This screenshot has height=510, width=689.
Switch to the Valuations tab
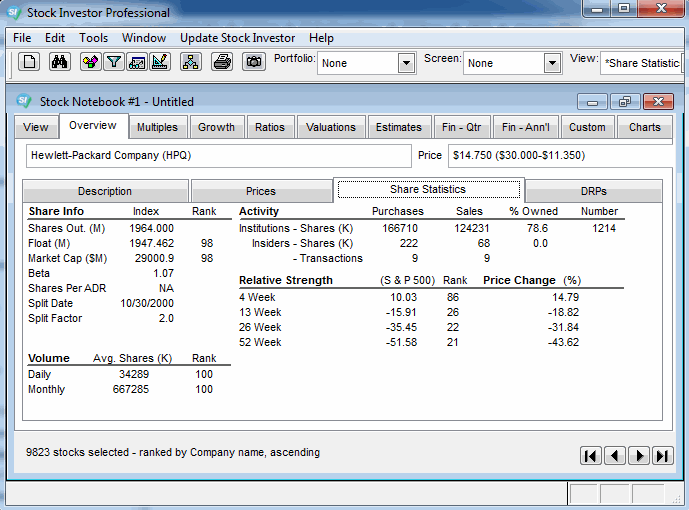coord(330,127)
